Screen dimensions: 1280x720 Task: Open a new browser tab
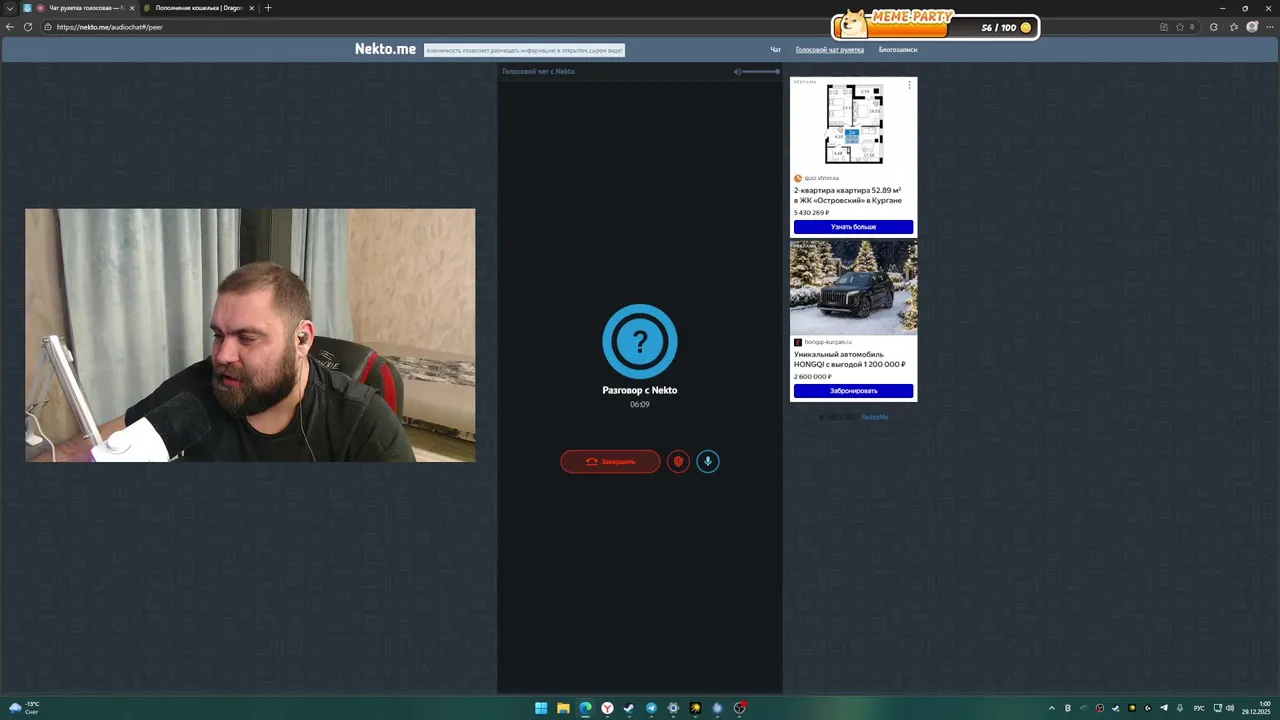(x=267, y=8)
